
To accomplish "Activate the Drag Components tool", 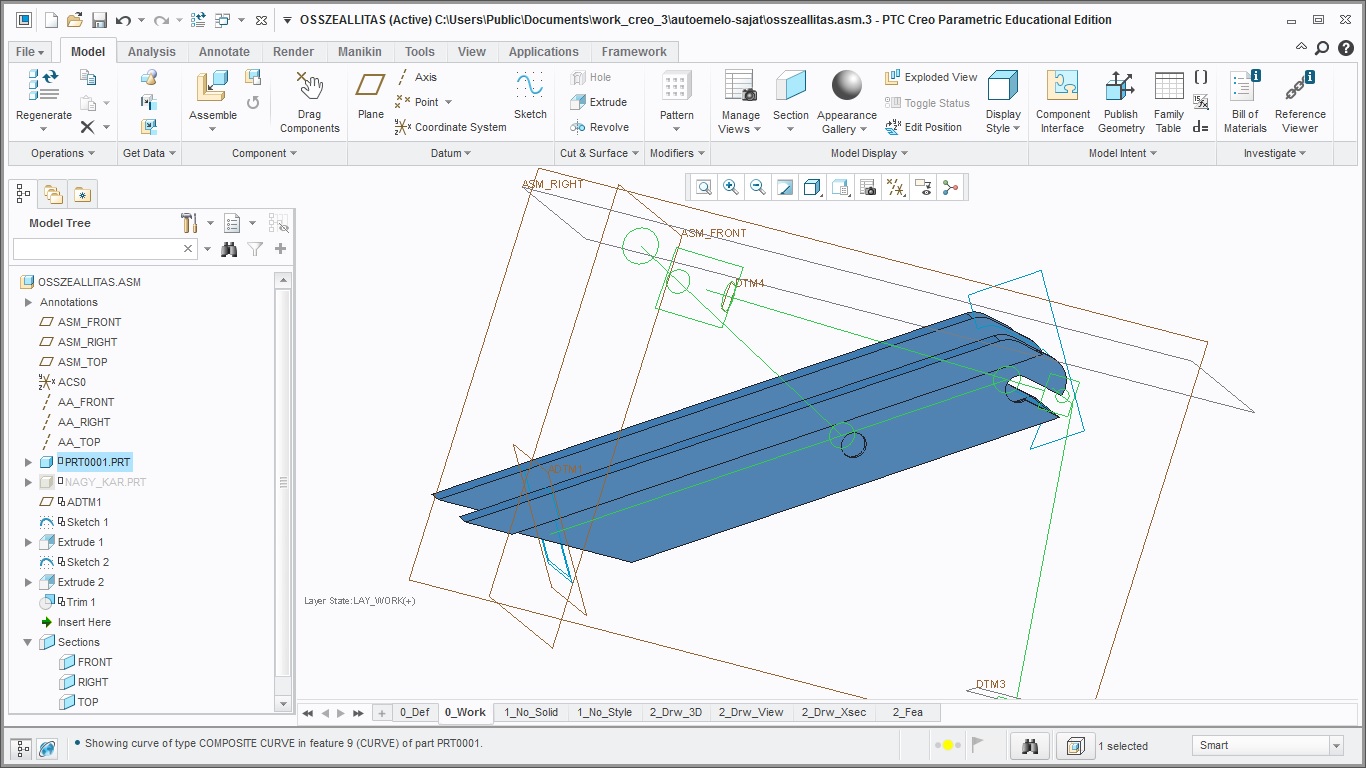I will [309, 102].
